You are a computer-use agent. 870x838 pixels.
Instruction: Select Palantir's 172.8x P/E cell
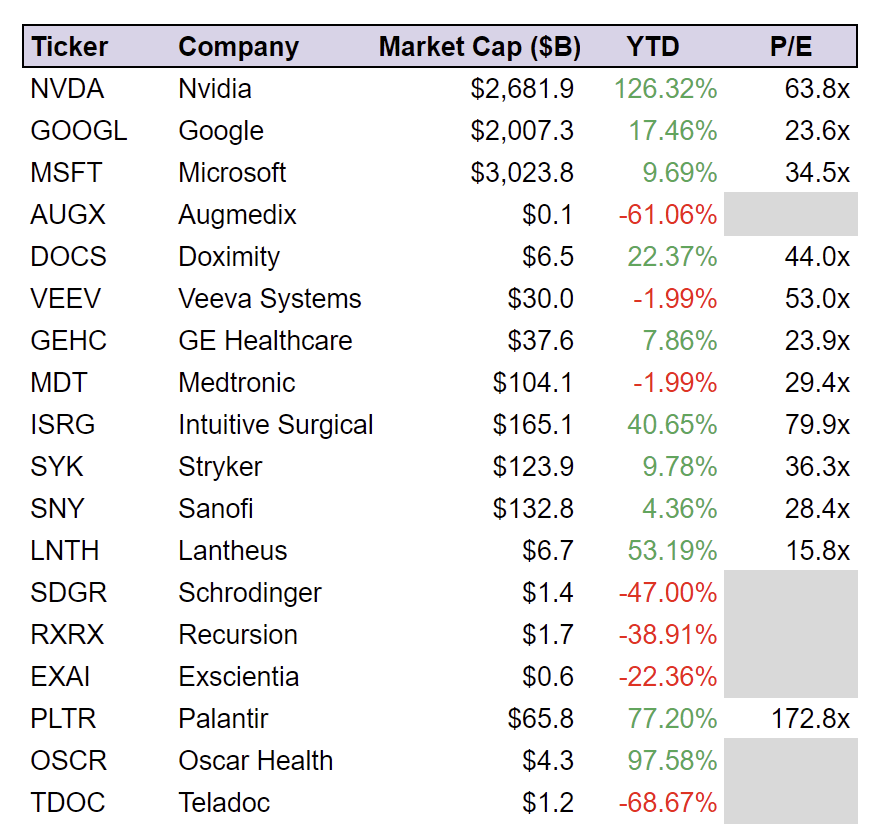[810, 719]
